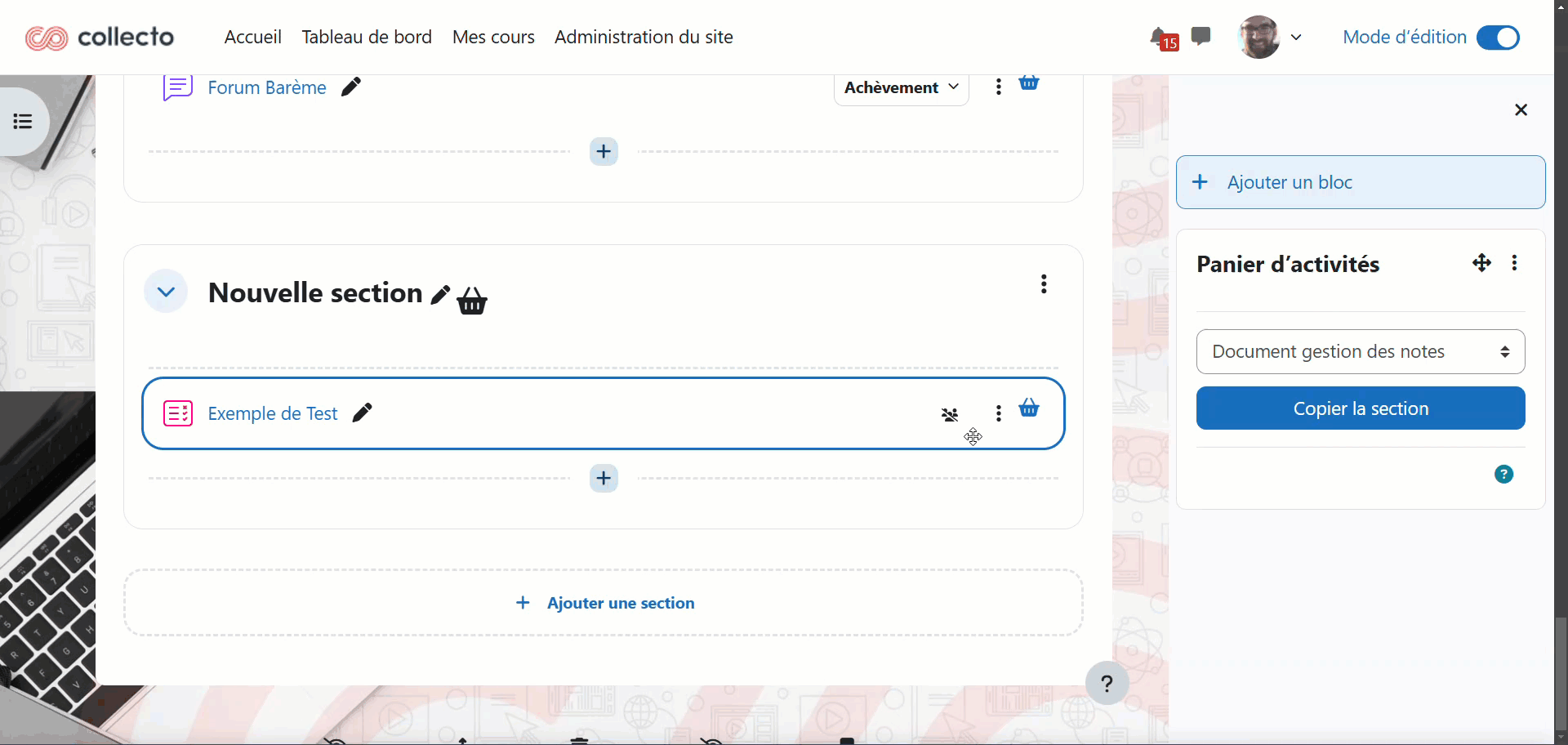Open Tableau de bord

click(367, 37)
